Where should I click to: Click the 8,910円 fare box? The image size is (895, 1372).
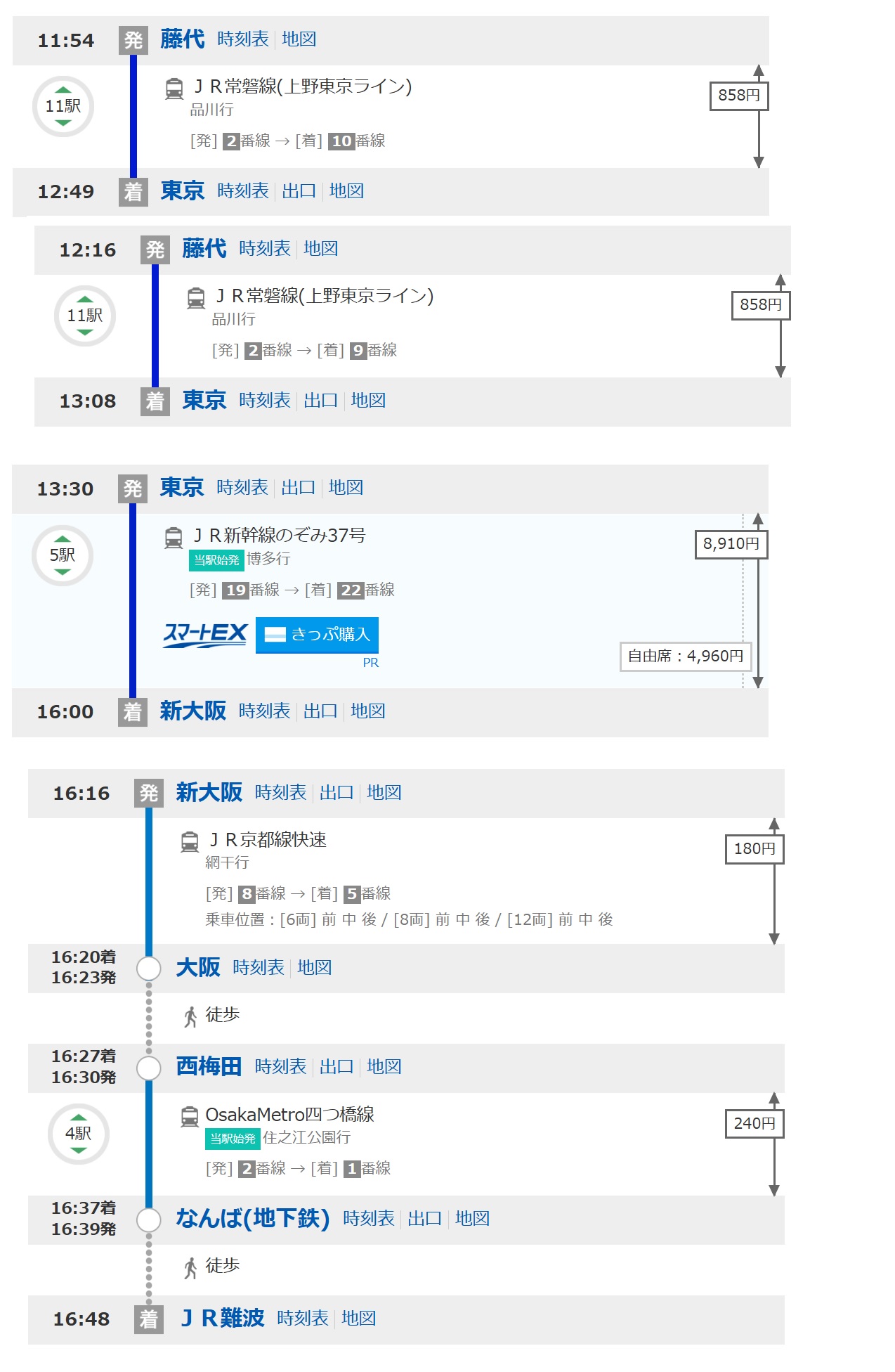[x=731, y=544]
